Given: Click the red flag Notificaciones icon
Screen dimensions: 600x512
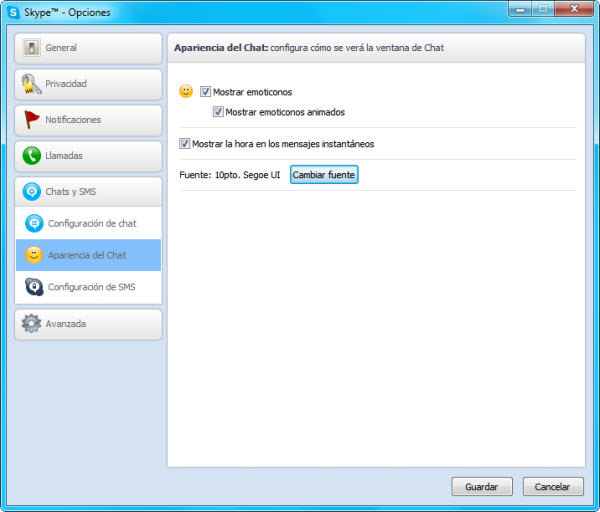Looking at the screenshot, I should point(31,119).
